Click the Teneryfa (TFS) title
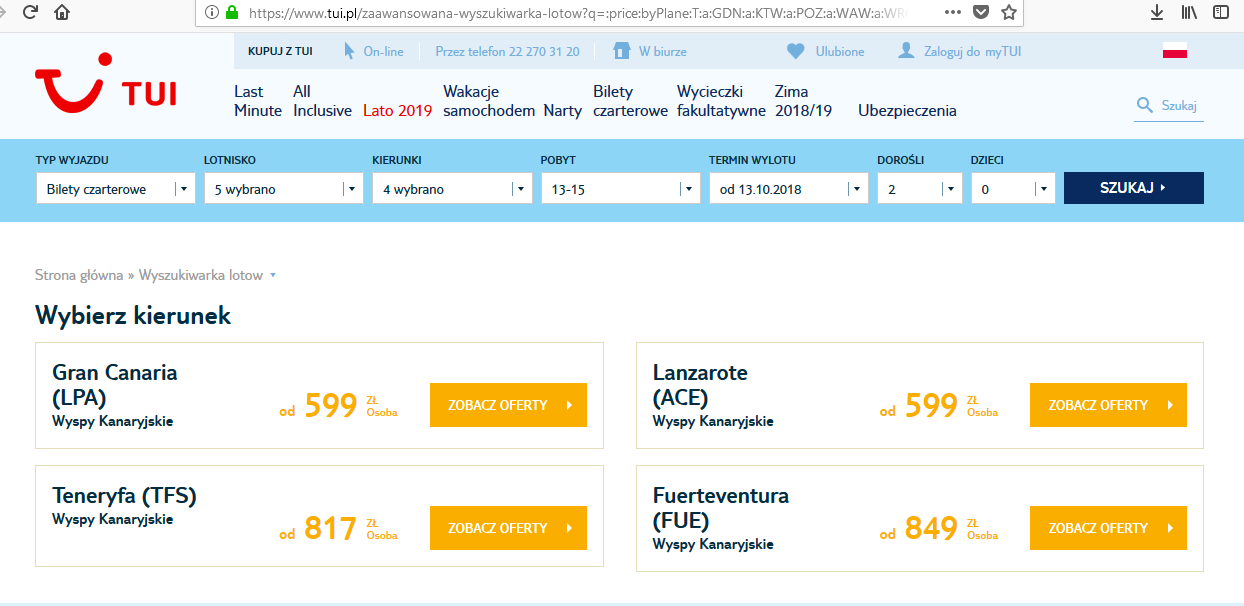The width and height of the screenshot is (1244, 606). pyautogui.click(x=124, y=496)
